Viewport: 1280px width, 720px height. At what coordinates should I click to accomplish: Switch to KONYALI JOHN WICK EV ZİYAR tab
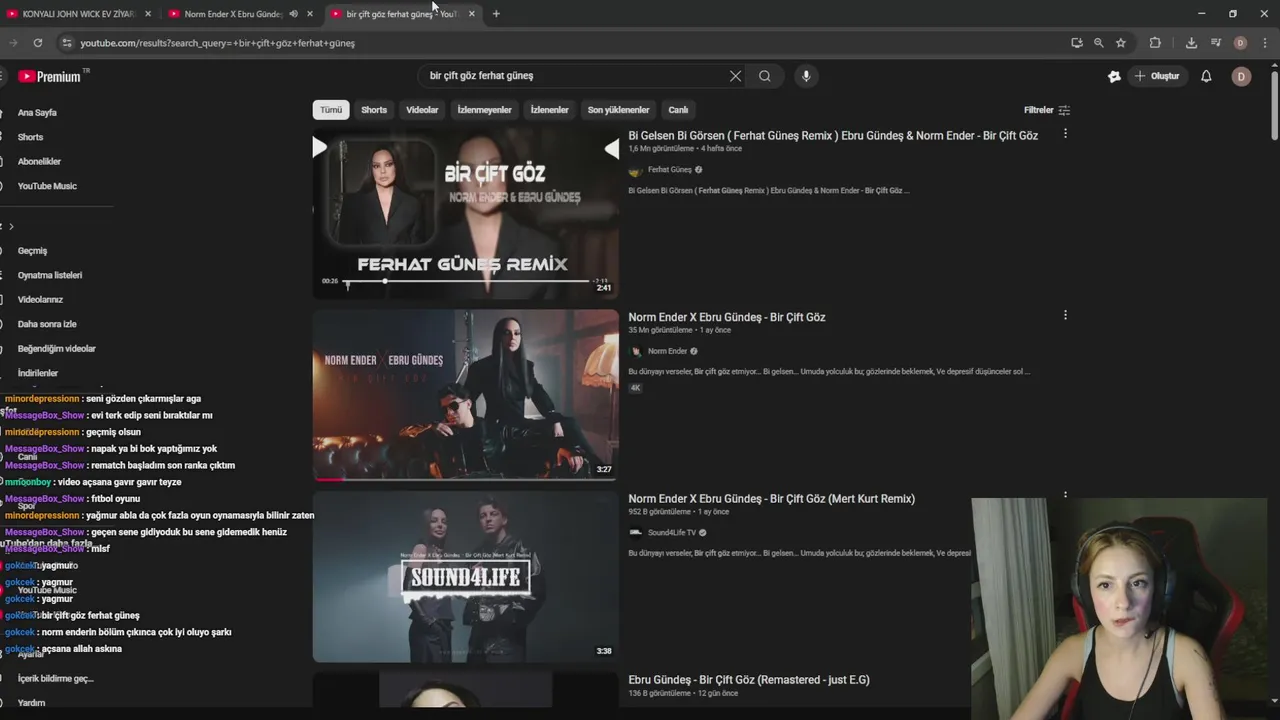pos(78,14)
